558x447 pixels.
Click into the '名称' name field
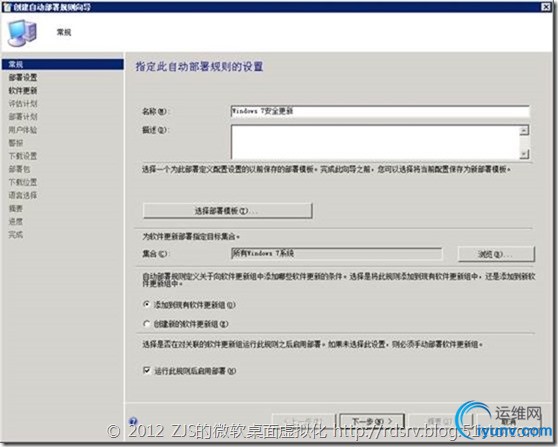click(380, 111)
